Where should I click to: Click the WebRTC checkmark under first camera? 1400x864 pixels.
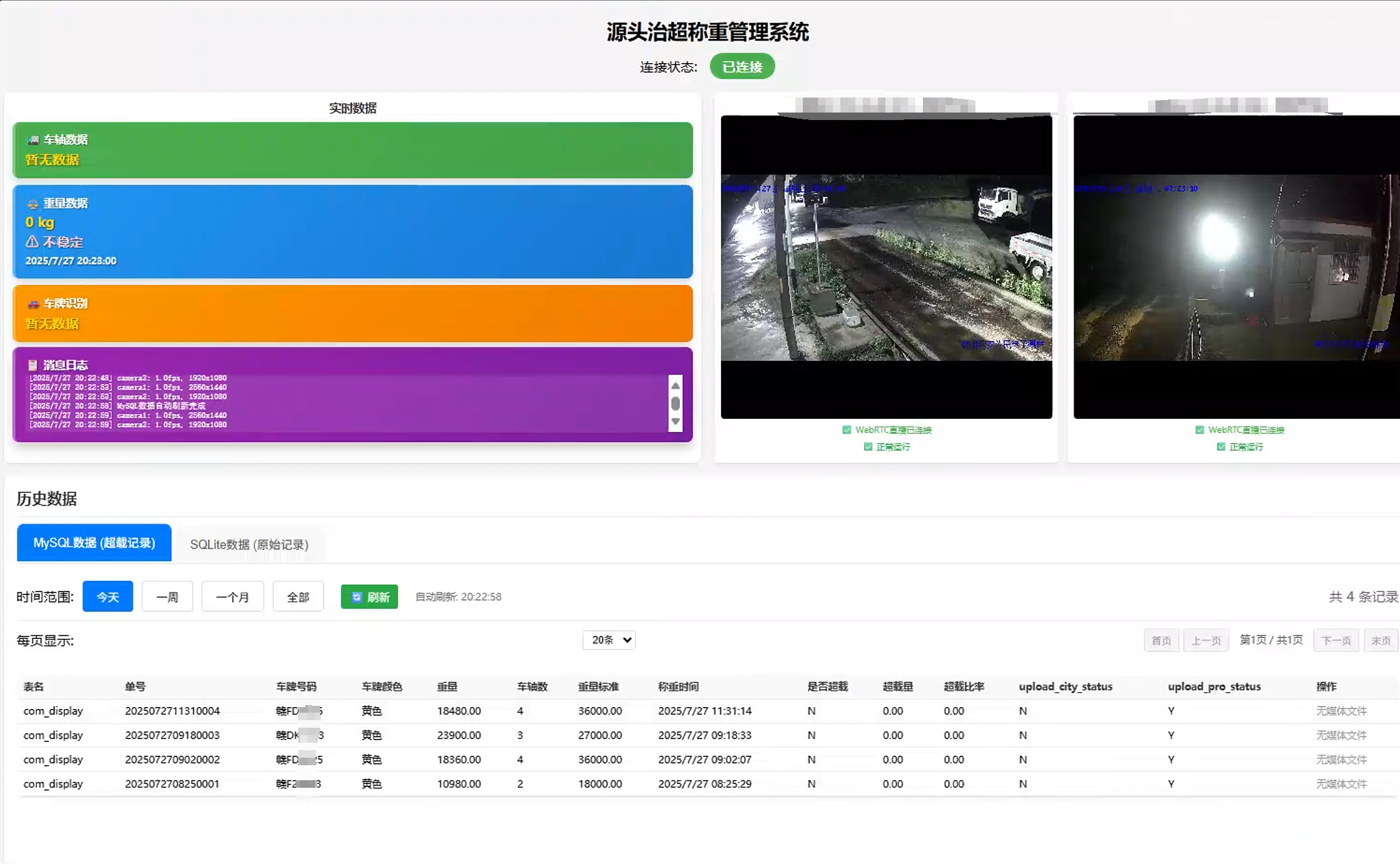point(847,430)
